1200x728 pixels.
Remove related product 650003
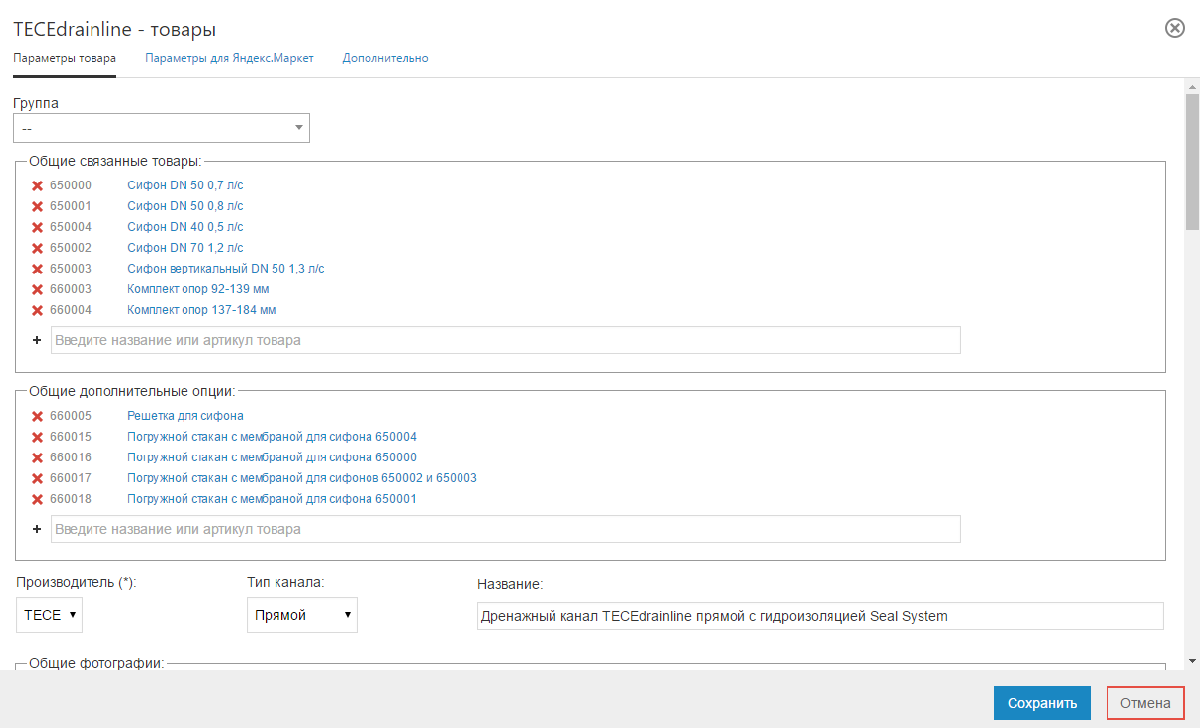[x=37, y=269]
